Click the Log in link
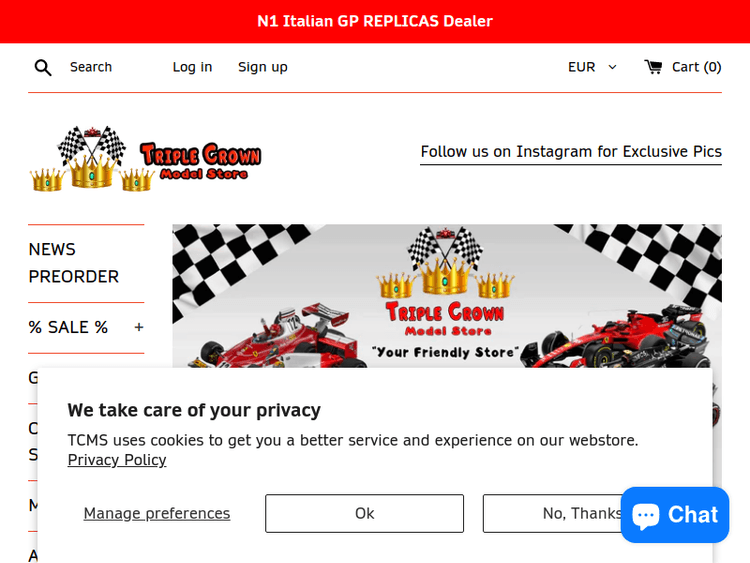Viewport: 750px width, 563px height. (192, 67)
